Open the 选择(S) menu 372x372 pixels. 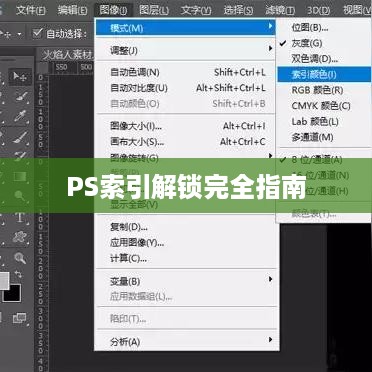(238, 10)
